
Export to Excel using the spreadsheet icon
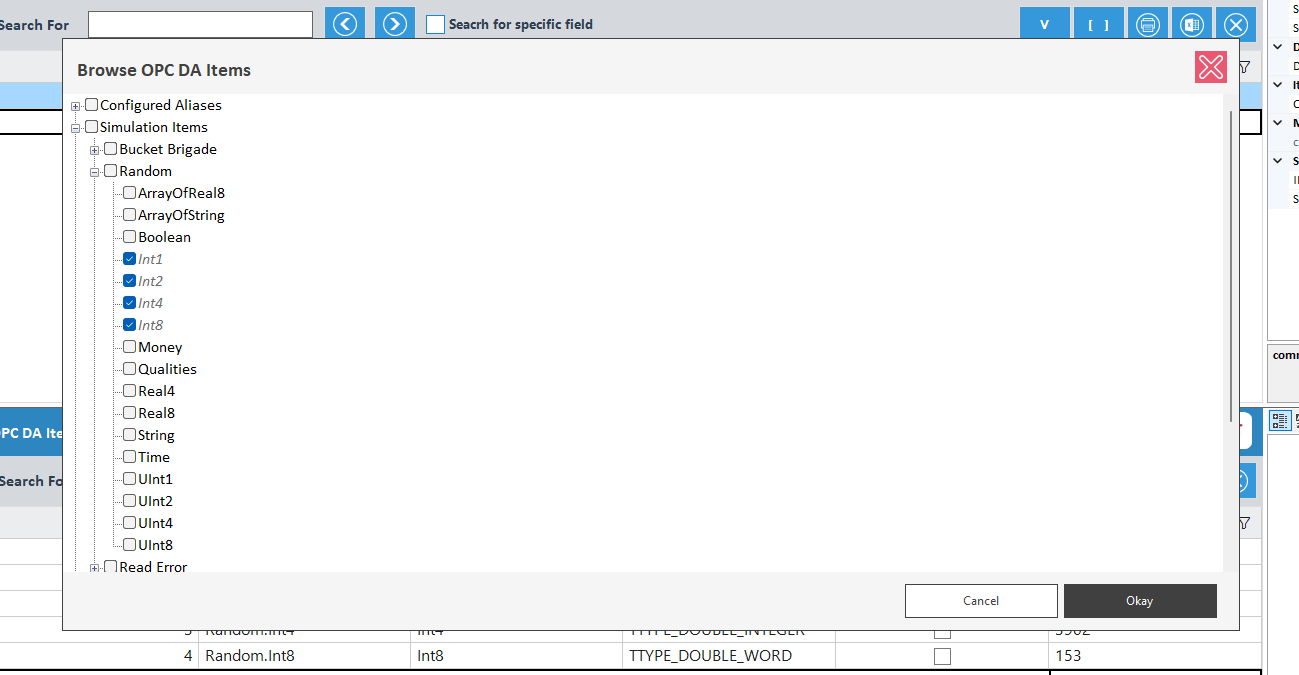[1191, 25]
